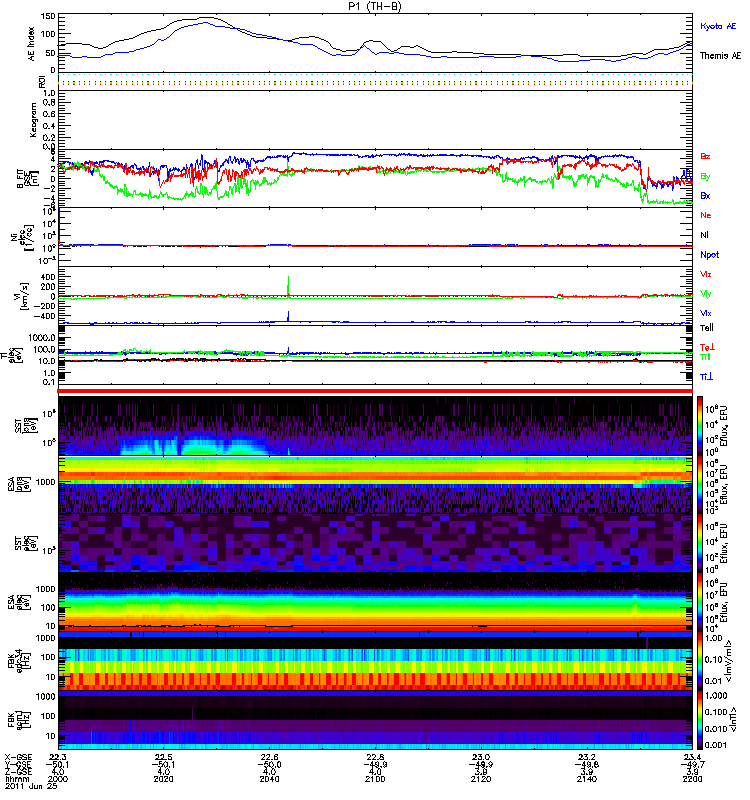Select the black "Ni" density legend label
Viewport: 750px width, 800px height.
704,235
